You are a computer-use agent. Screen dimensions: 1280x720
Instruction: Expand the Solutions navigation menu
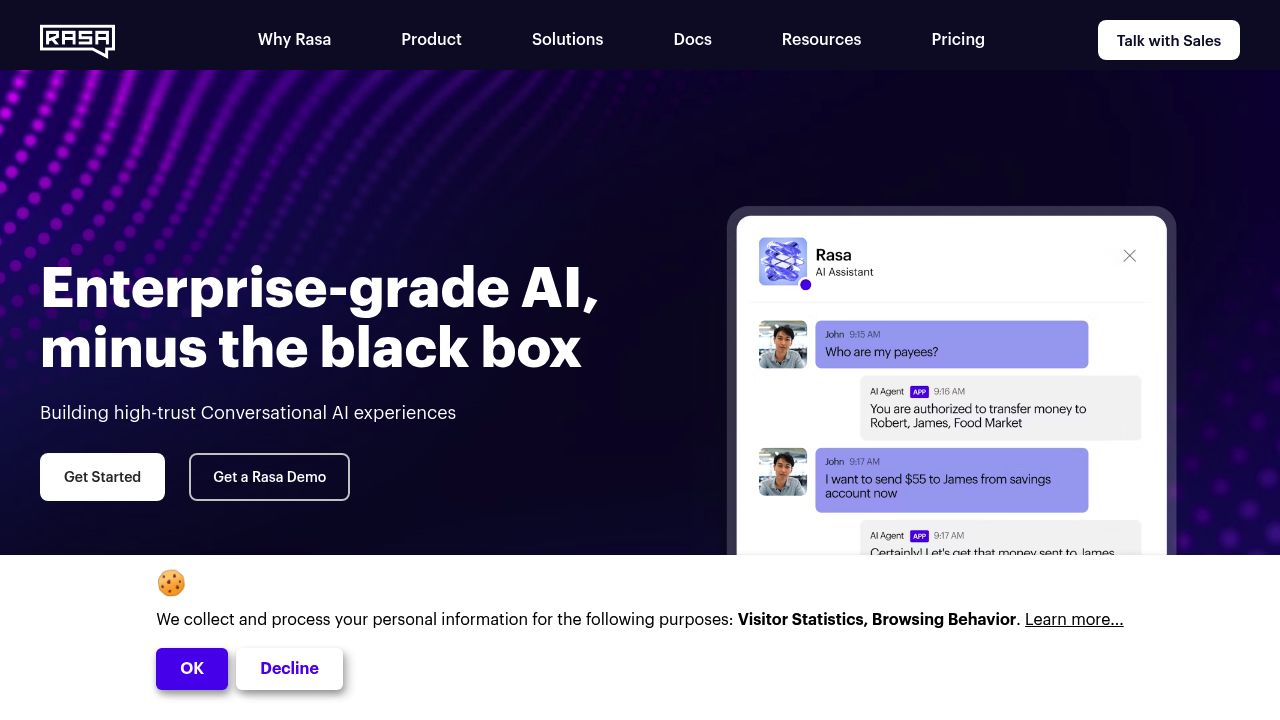tap(567, 40)
